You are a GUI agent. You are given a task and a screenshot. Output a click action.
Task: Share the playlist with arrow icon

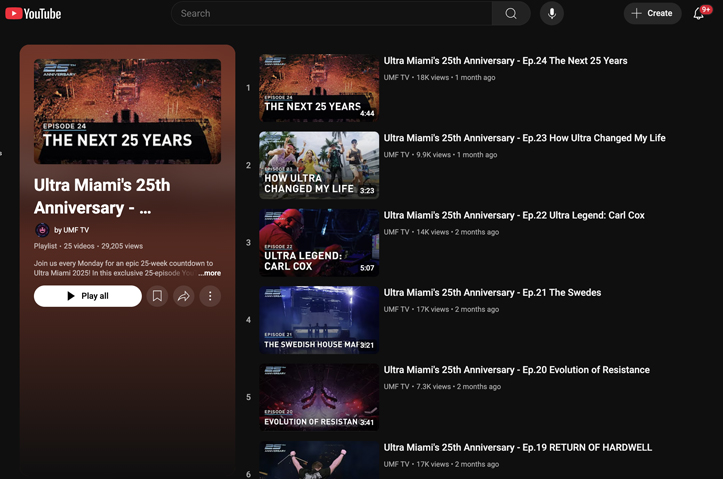pyautogui.click(x=184, y=296)
